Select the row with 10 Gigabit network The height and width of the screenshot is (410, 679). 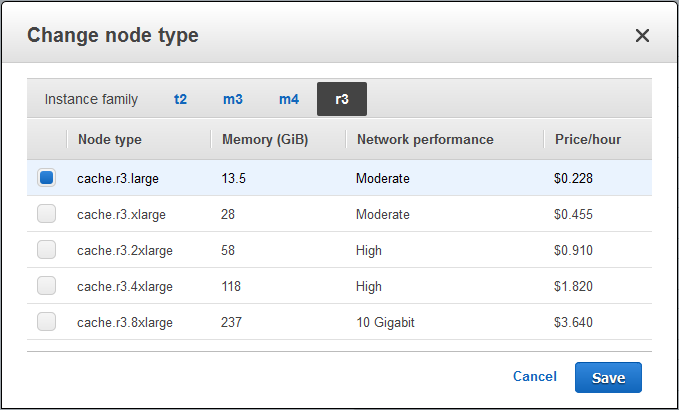[385, 322]
